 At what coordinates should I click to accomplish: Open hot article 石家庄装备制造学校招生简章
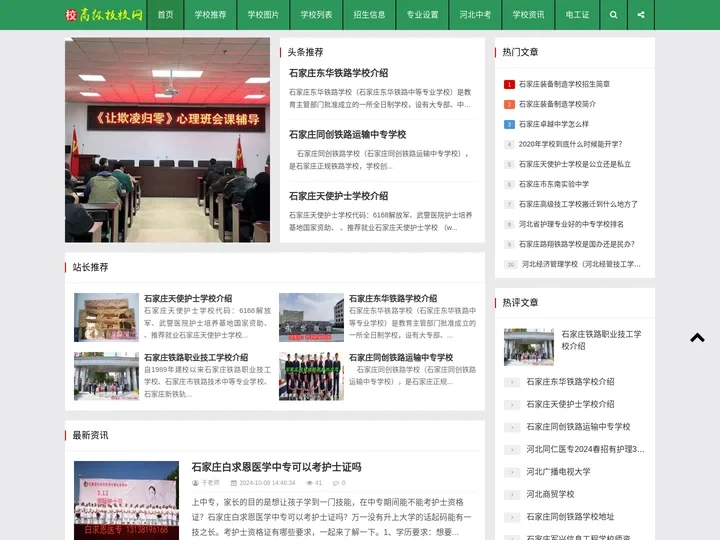pyautogui.click(x=564, y=84)
